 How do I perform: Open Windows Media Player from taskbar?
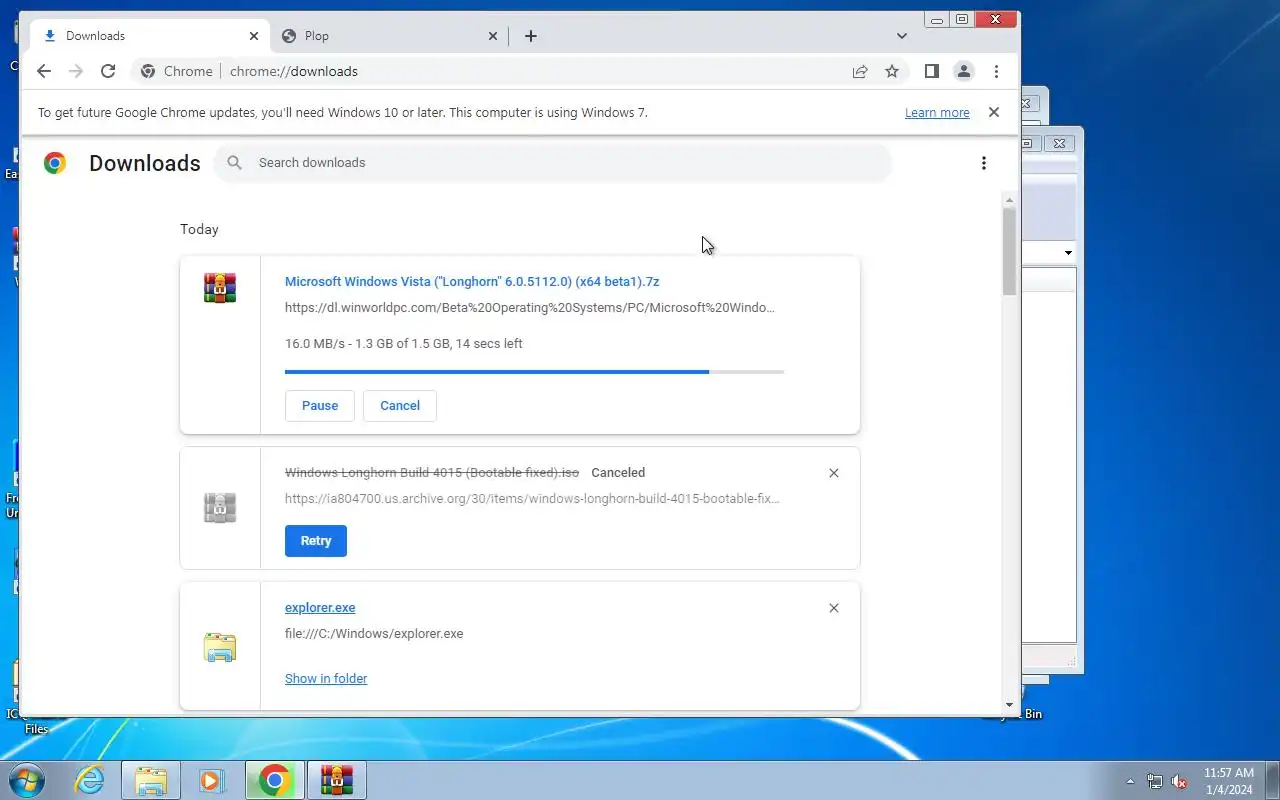(212, 780)
